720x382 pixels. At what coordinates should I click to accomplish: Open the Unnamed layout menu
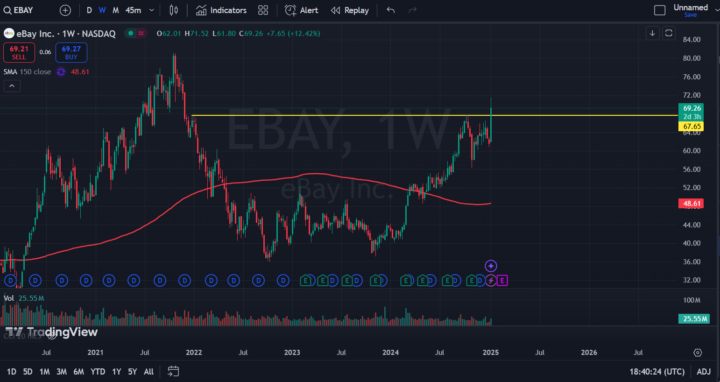[x=690, y=7]
